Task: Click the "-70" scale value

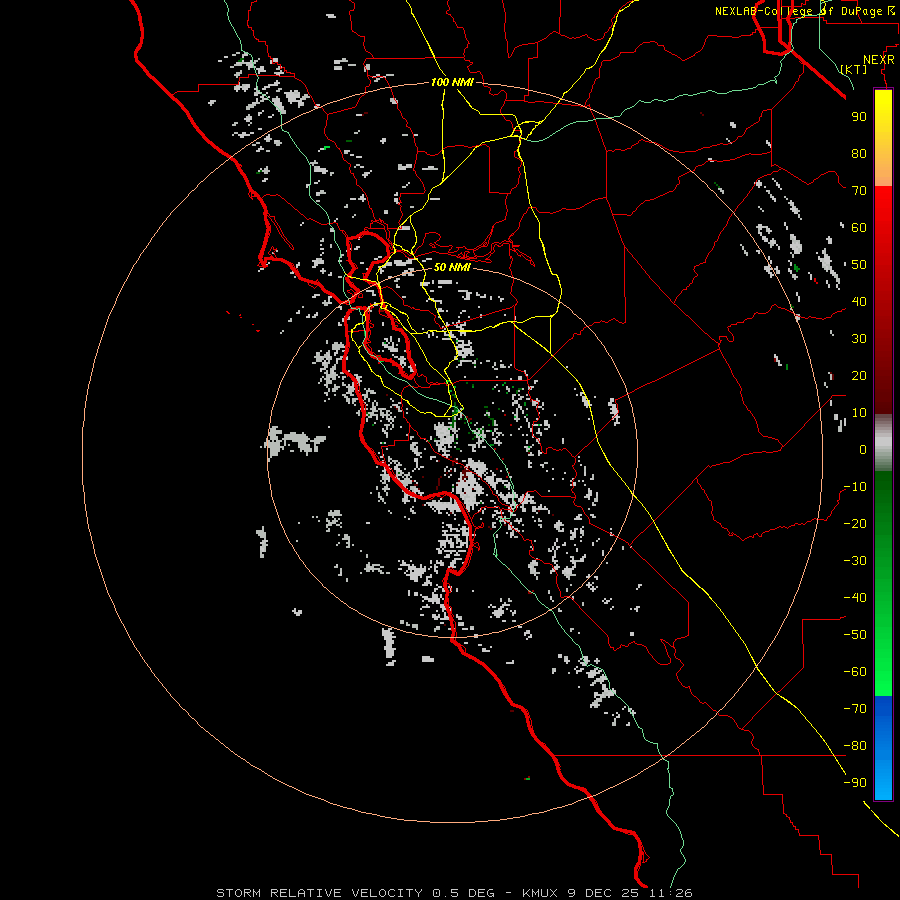Action: [855, 709]
